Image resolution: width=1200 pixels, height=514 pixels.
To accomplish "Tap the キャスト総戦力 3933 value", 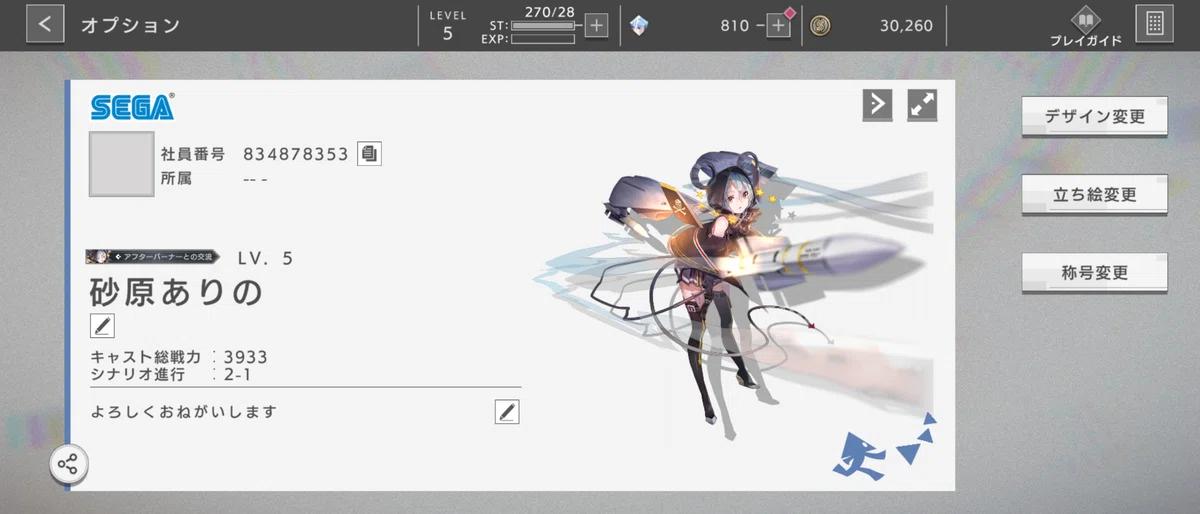I will 246,357.
